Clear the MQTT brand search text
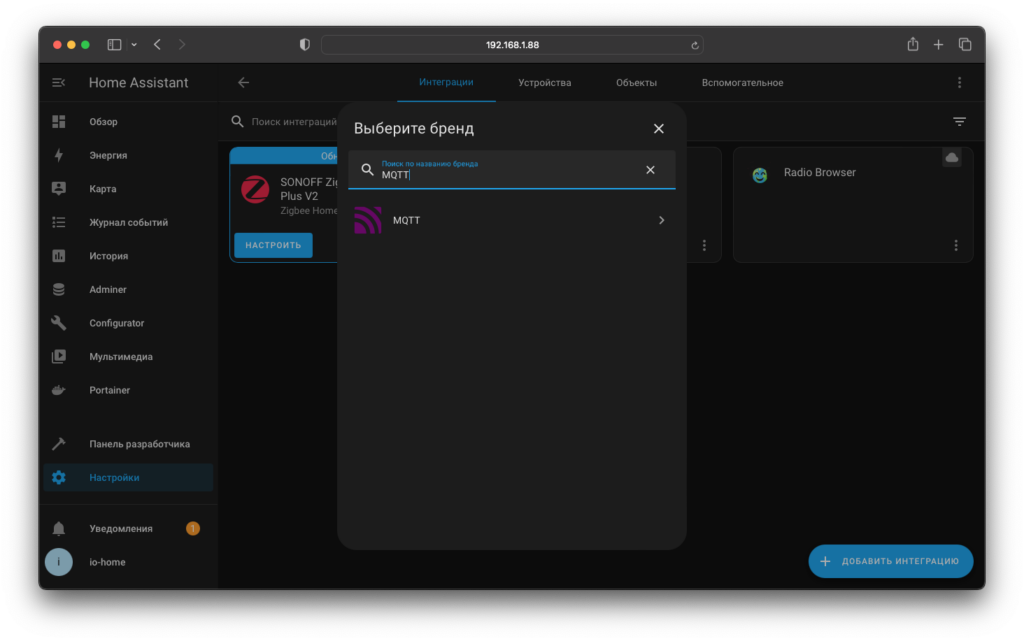This screenshot has height=641, width=1024. coord(650,170)
